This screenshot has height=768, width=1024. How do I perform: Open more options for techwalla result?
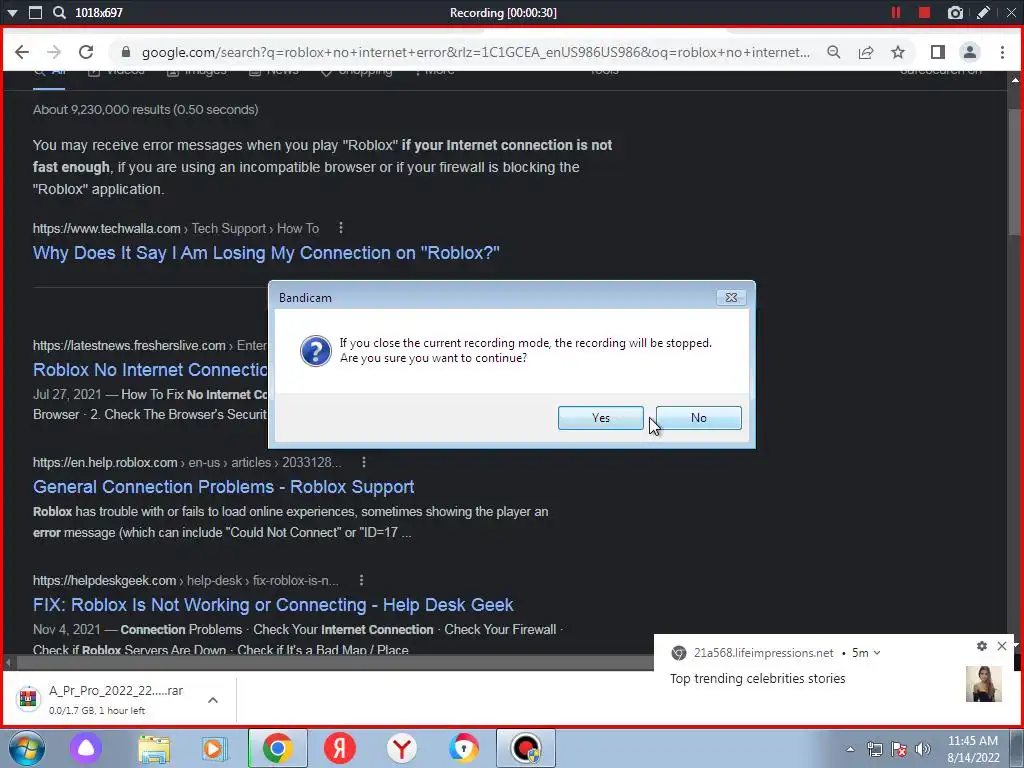[x=340, y=228]
